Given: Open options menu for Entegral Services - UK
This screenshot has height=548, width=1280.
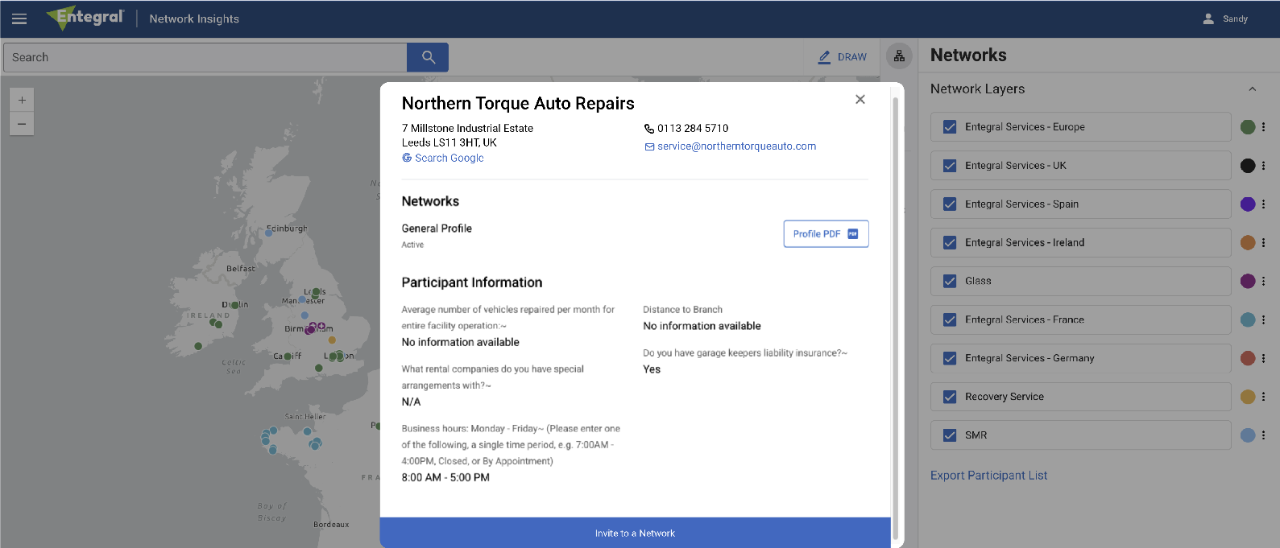Looking at the screenshot, I should (1263, 166).
